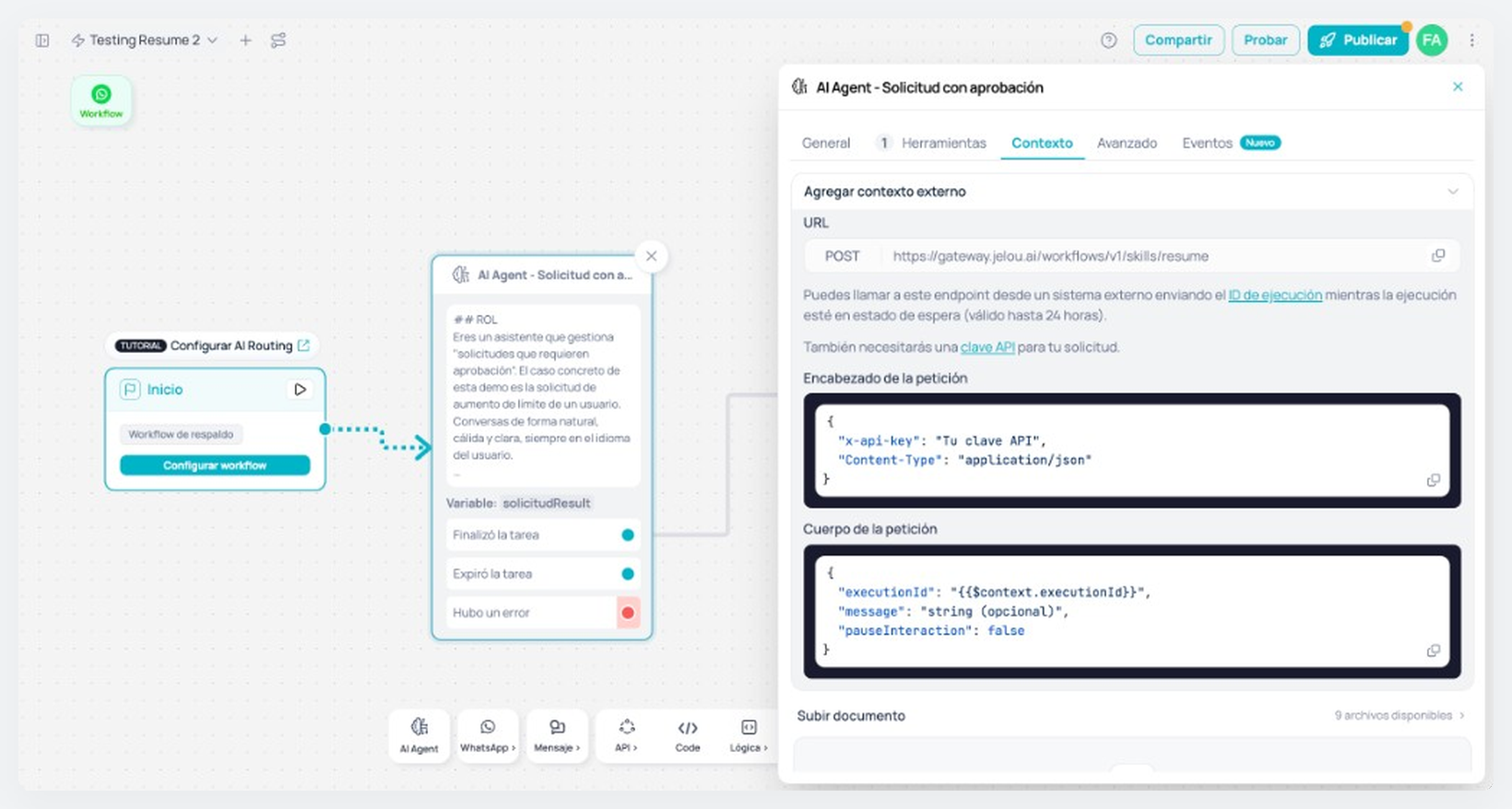The width and height of the screenshot is (1512, 809).
Task: Click the Subir documento label
Action: click(x=851, y=716)
